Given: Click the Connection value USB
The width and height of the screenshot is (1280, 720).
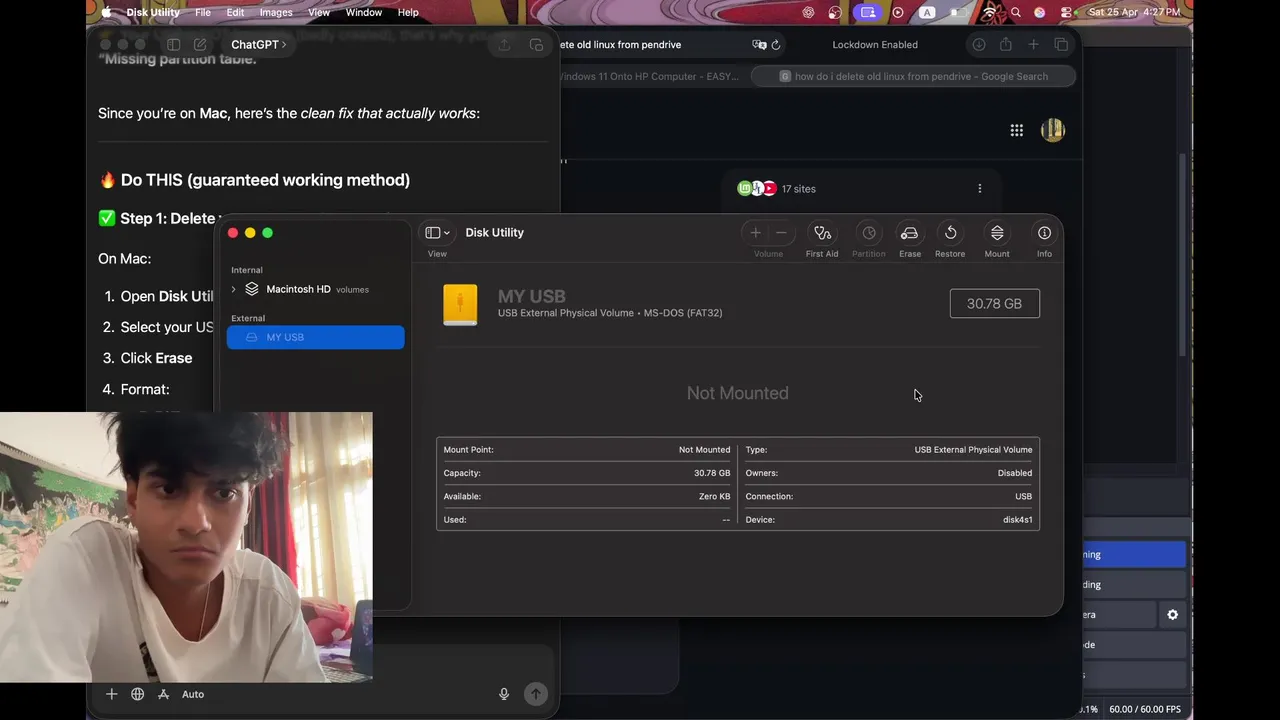Looking at the screenshot, I should pyautogui.click(x=1023, y=496).
